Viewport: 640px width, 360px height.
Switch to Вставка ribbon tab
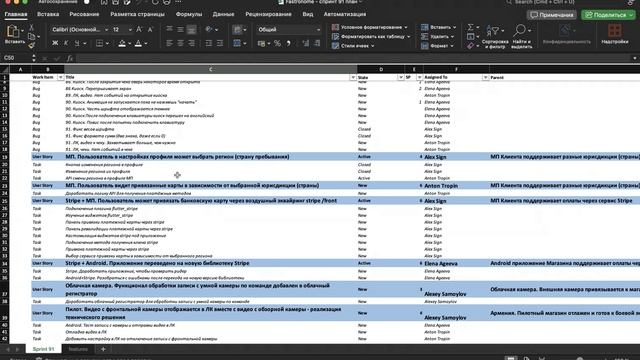coord(48,14)
